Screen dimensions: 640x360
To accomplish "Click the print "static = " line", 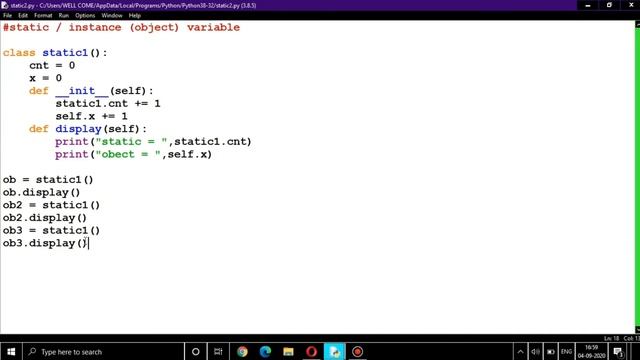I will pos(153,141).
